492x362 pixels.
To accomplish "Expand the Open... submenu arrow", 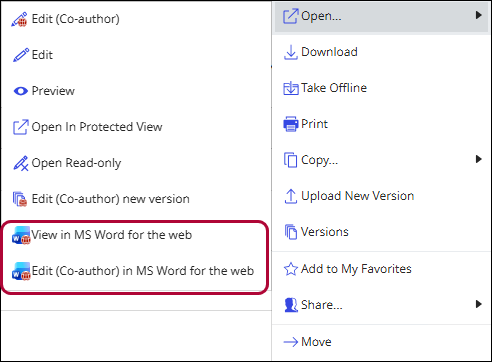I will 479,15.
